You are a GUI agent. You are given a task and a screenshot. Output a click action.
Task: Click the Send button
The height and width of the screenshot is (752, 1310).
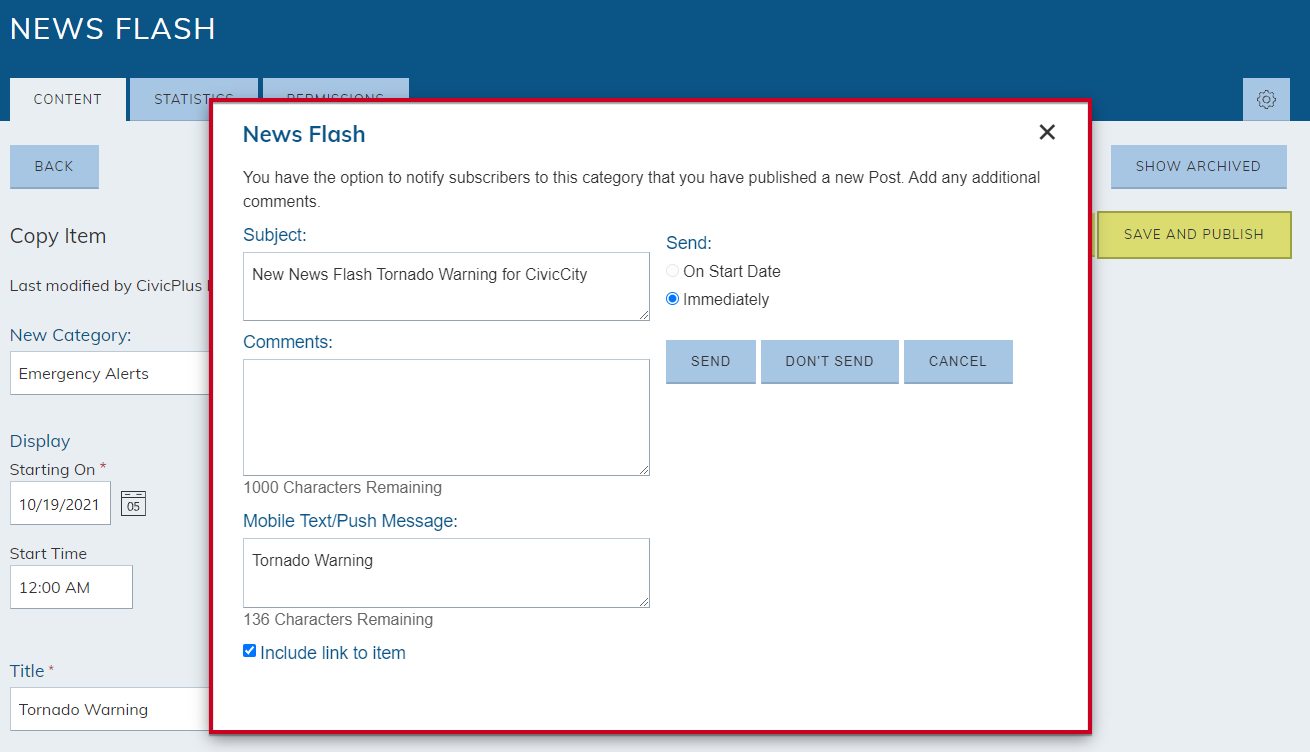(x=711, y=362)
